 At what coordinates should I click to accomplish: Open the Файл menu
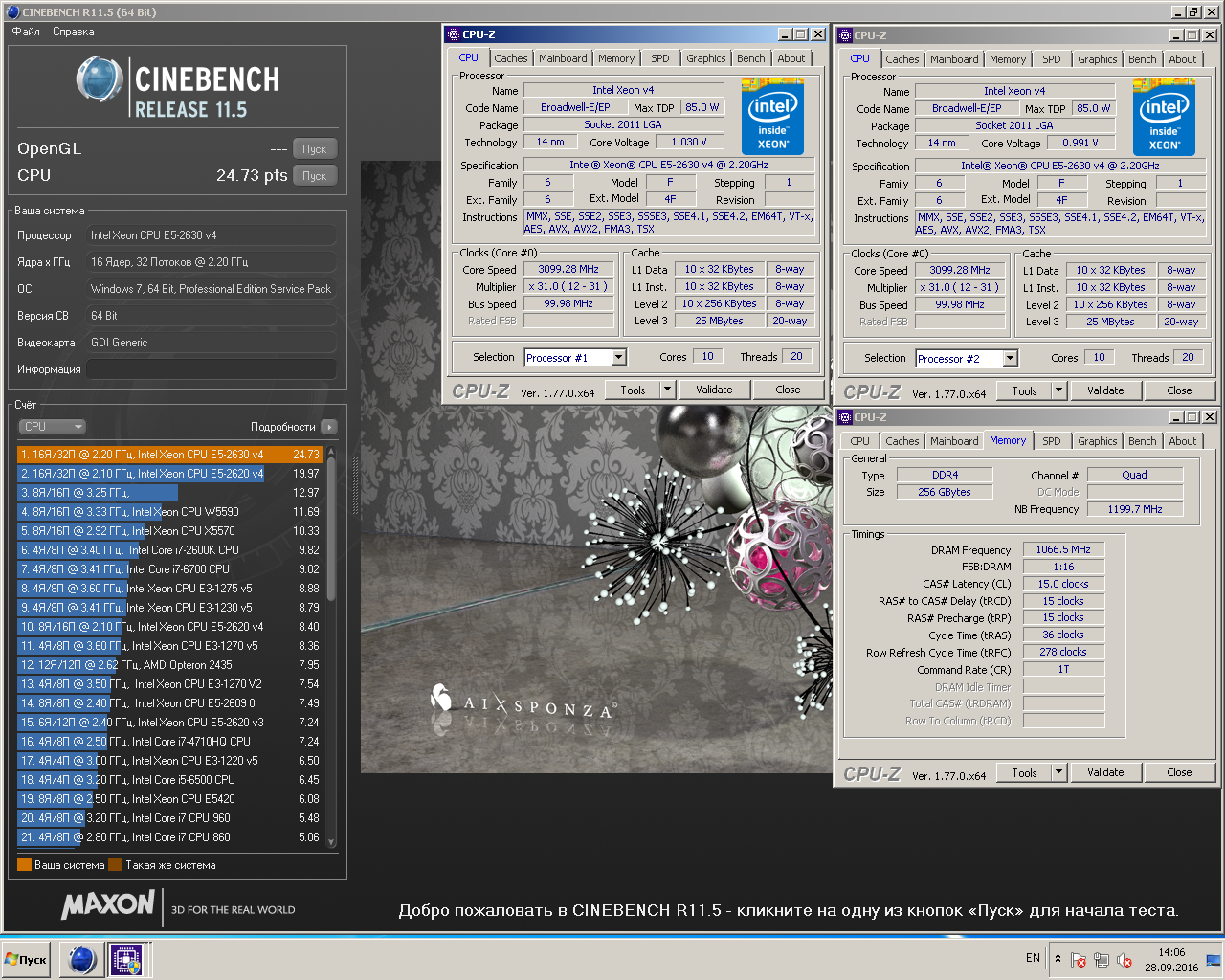pyautogui.click(x=26, y=32)
